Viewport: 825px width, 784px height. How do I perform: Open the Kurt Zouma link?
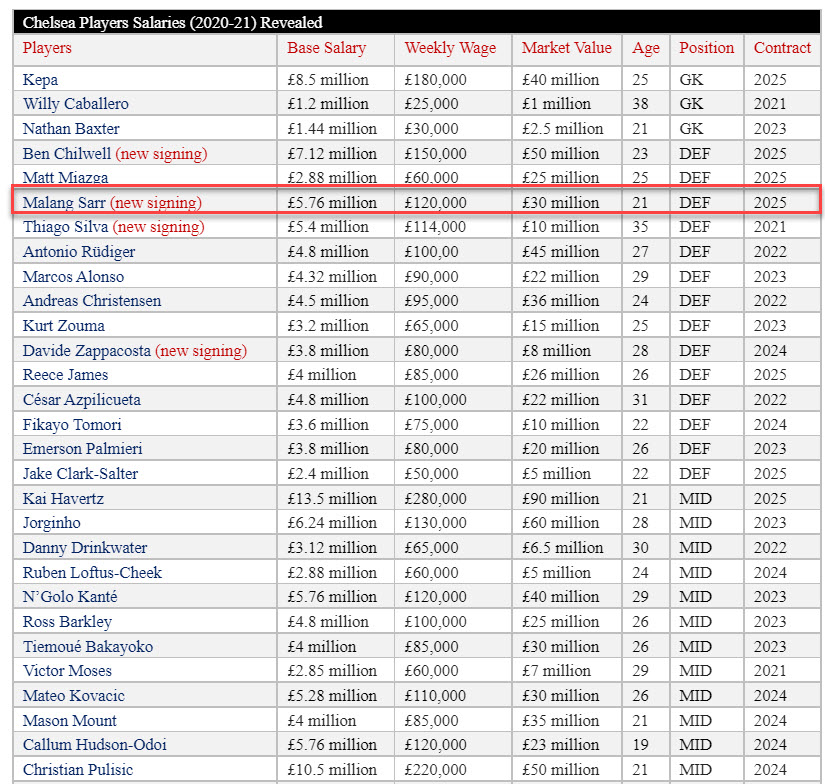pos(64,326)
